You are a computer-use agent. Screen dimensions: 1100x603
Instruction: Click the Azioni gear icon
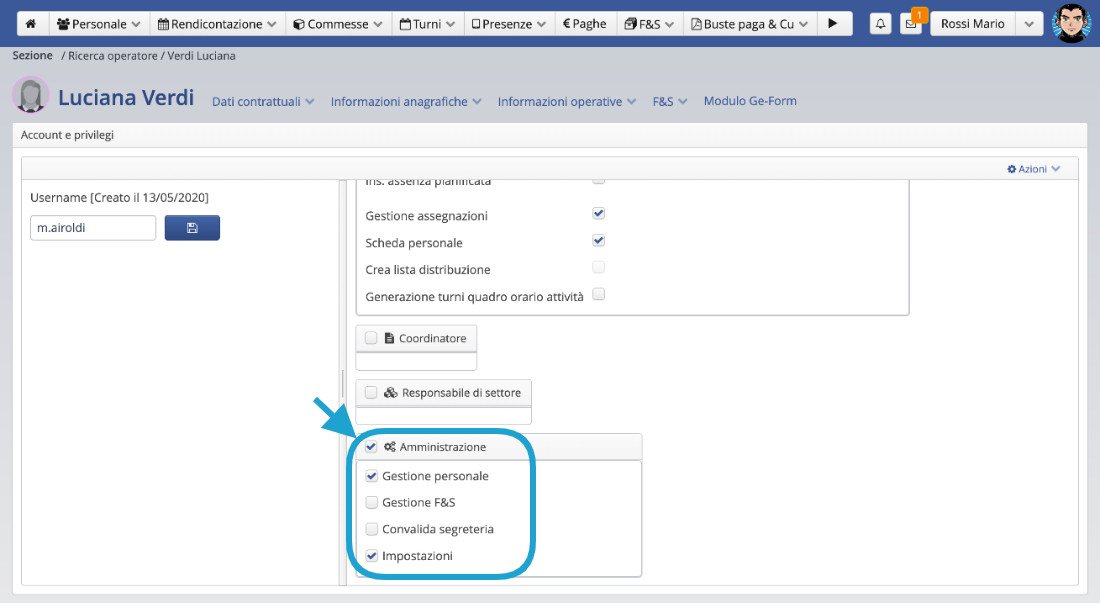point(1012,169)
